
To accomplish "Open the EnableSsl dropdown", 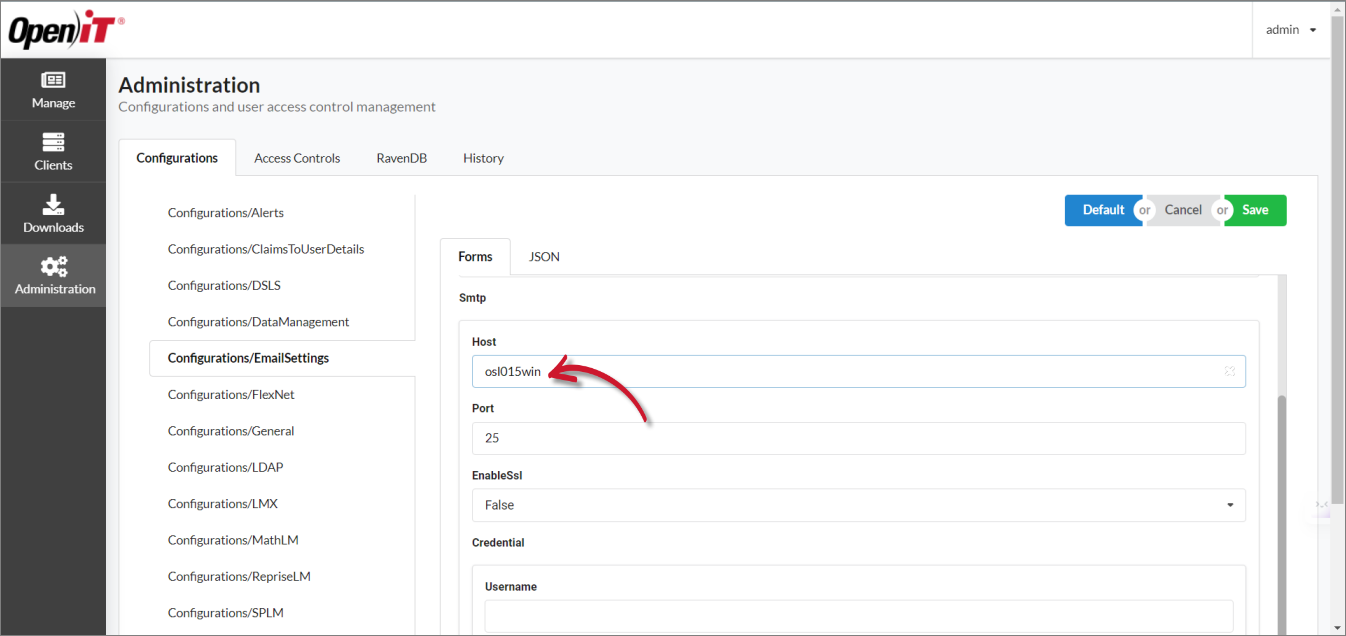I will coord(858,505).
